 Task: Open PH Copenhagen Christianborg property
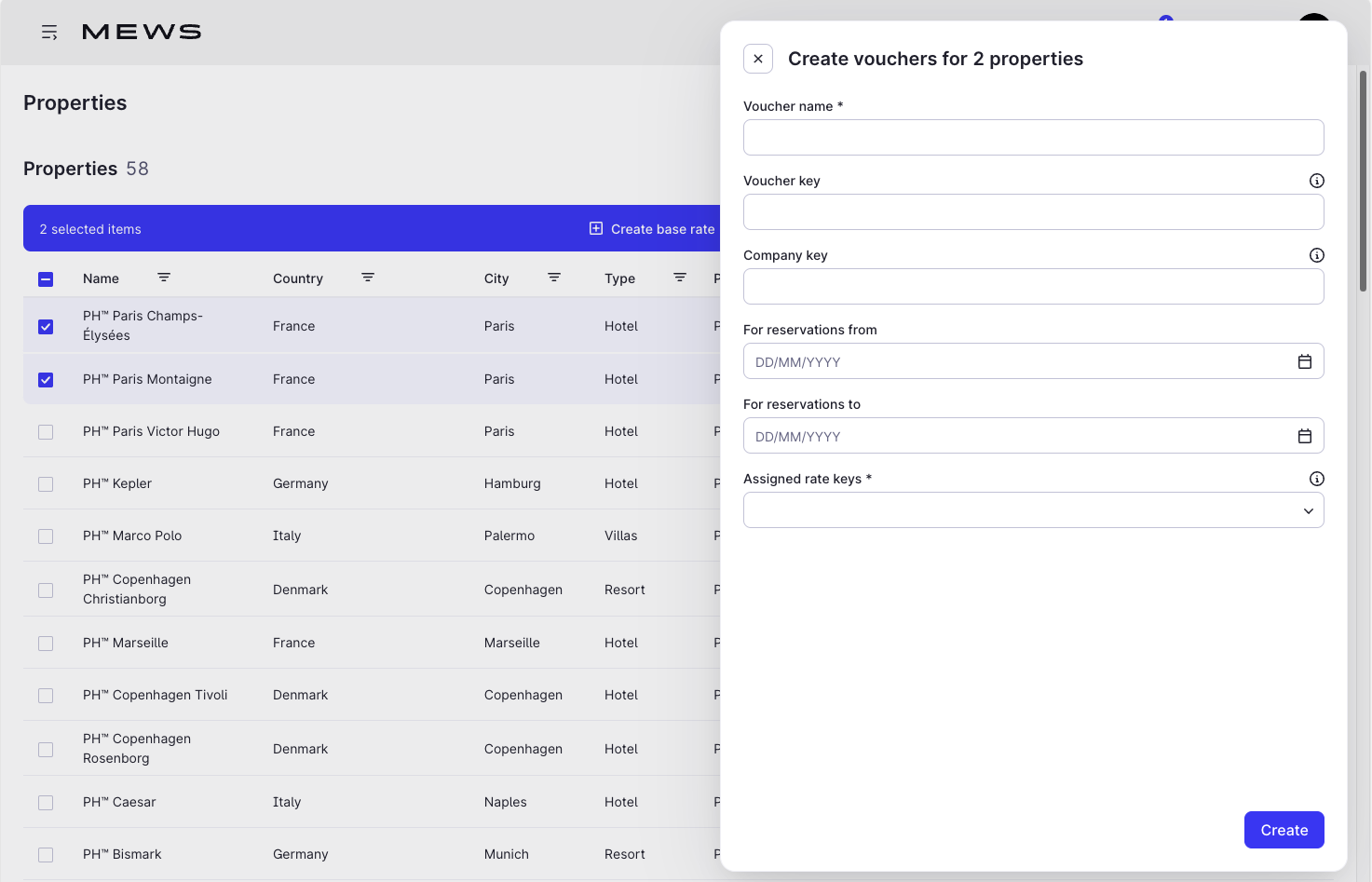[137, 590]
